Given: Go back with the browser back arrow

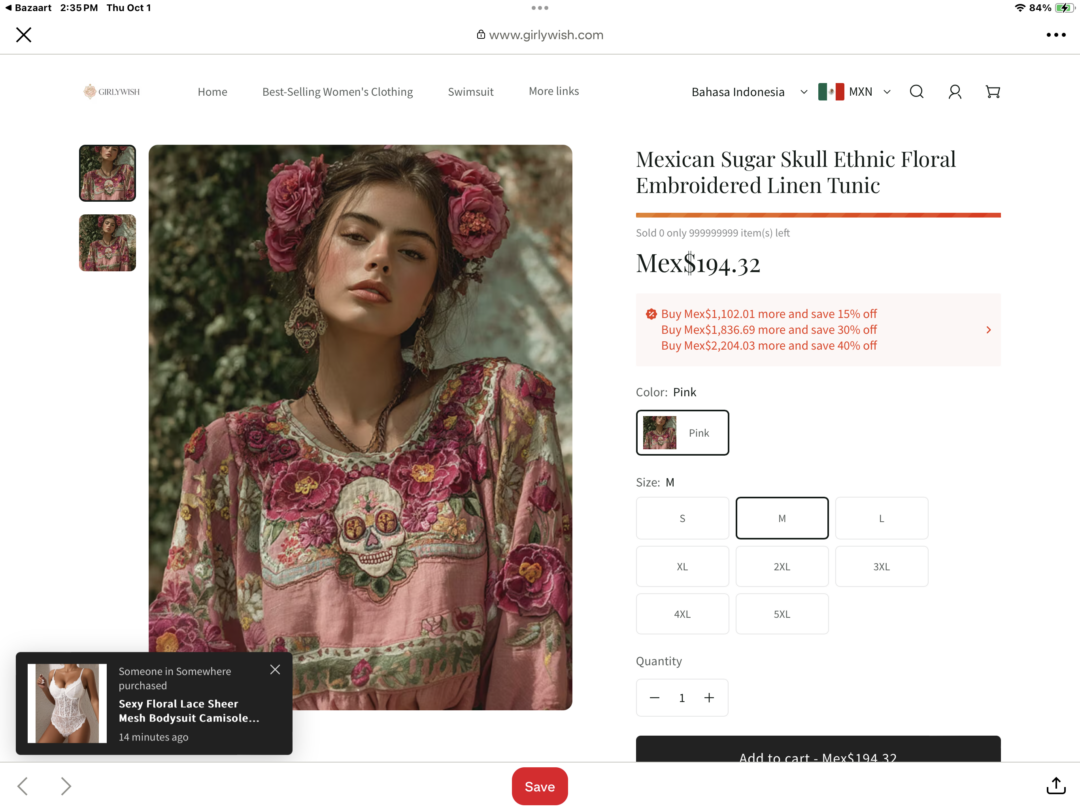Looking at the screenshot, I should [23, 786].
